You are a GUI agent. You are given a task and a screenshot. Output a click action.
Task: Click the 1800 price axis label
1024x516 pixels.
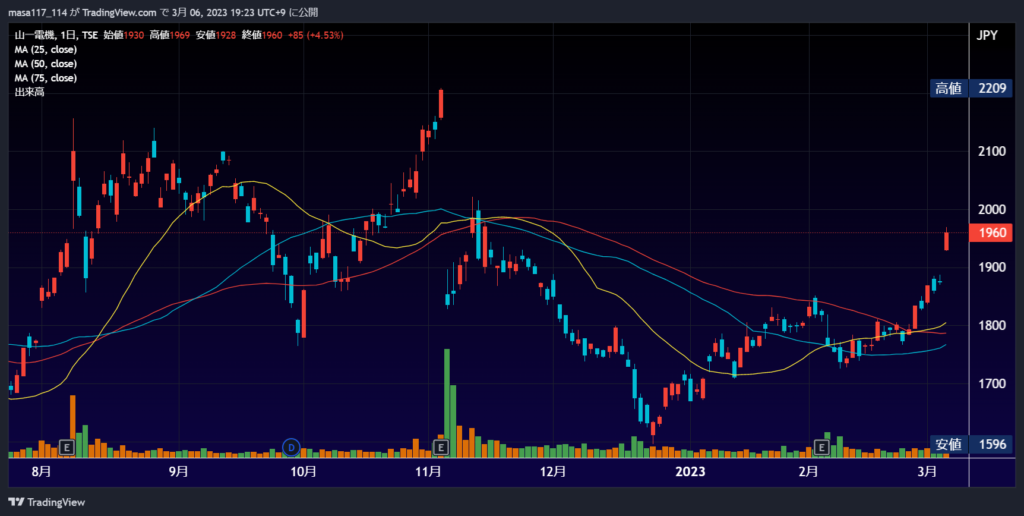click(x=991, y=325)
